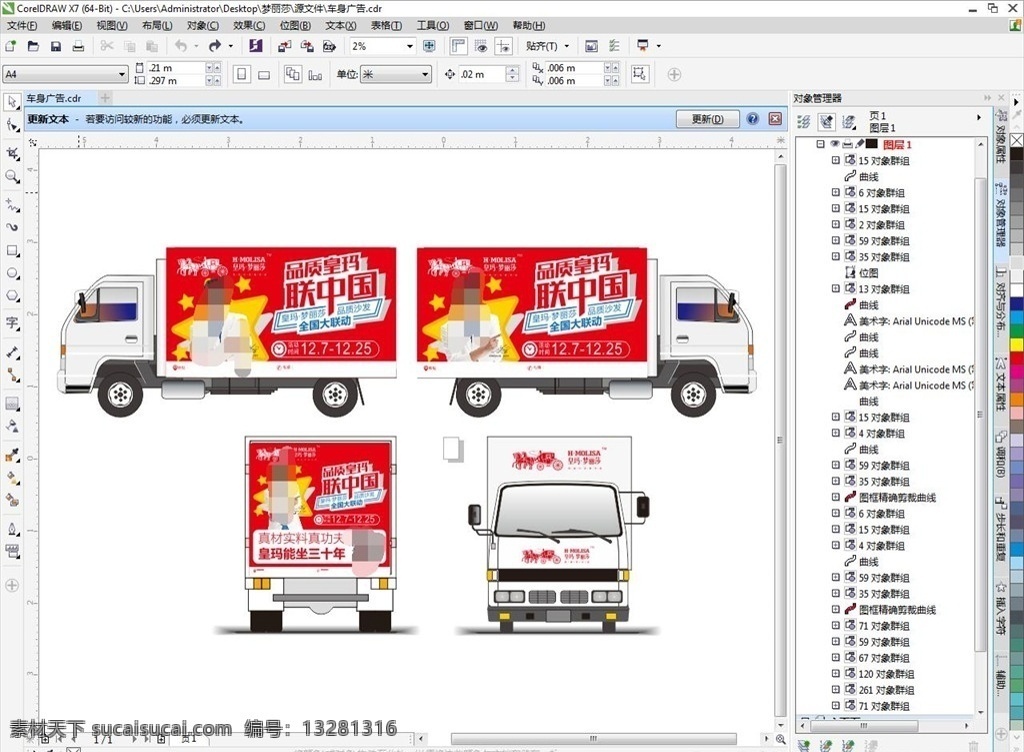Viewport: 1024px width, 752px height.
Task: Activate the Text tool (字)
Action: (12, 323)
